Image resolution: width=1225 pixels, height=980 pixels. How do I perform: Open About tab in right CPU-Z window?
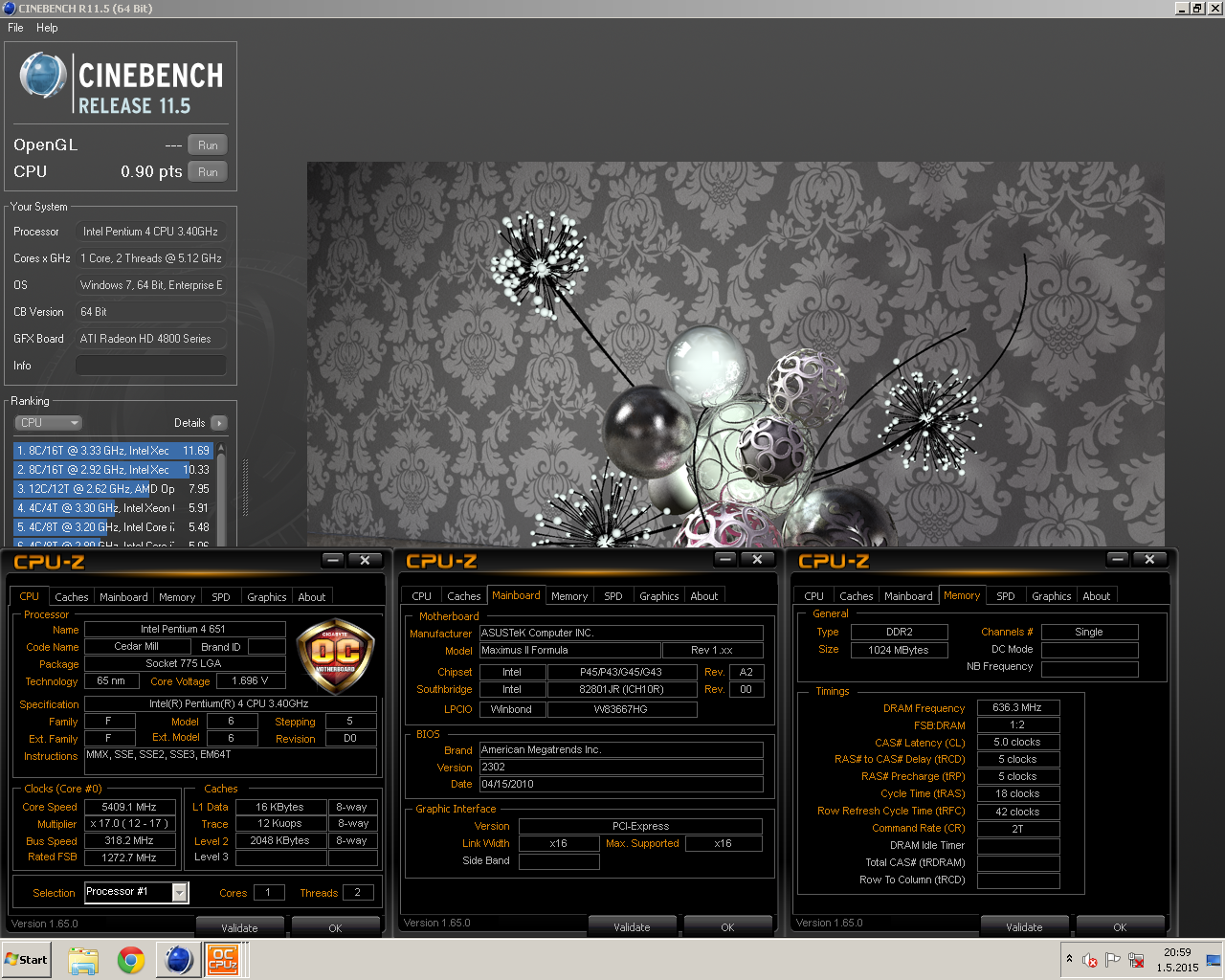coord(1097,596)
